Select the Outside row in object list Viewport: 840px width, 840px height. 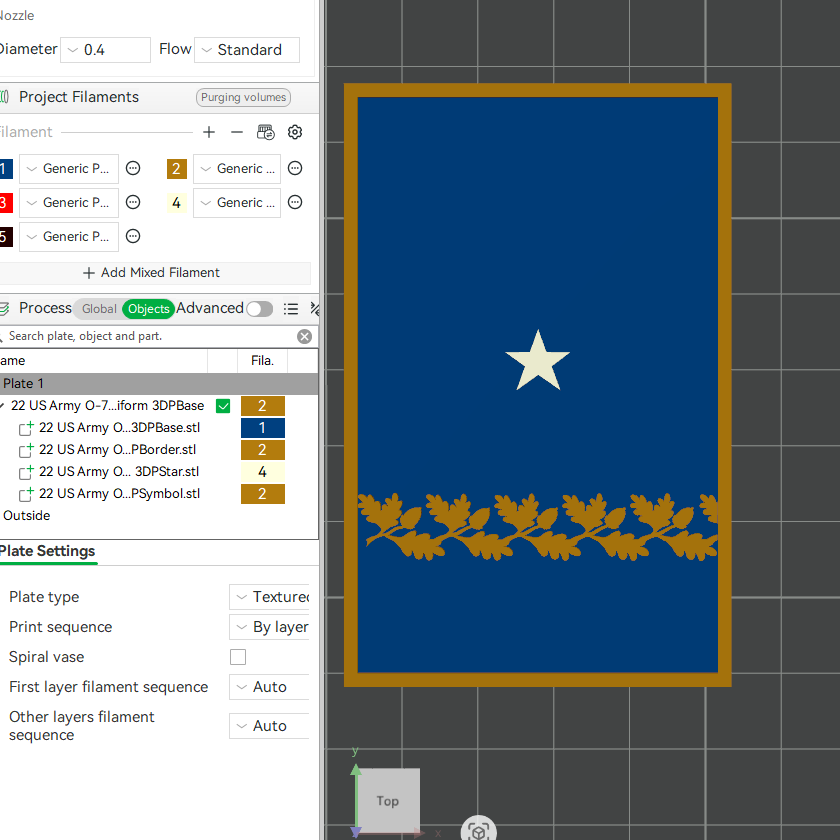point(159,515)
